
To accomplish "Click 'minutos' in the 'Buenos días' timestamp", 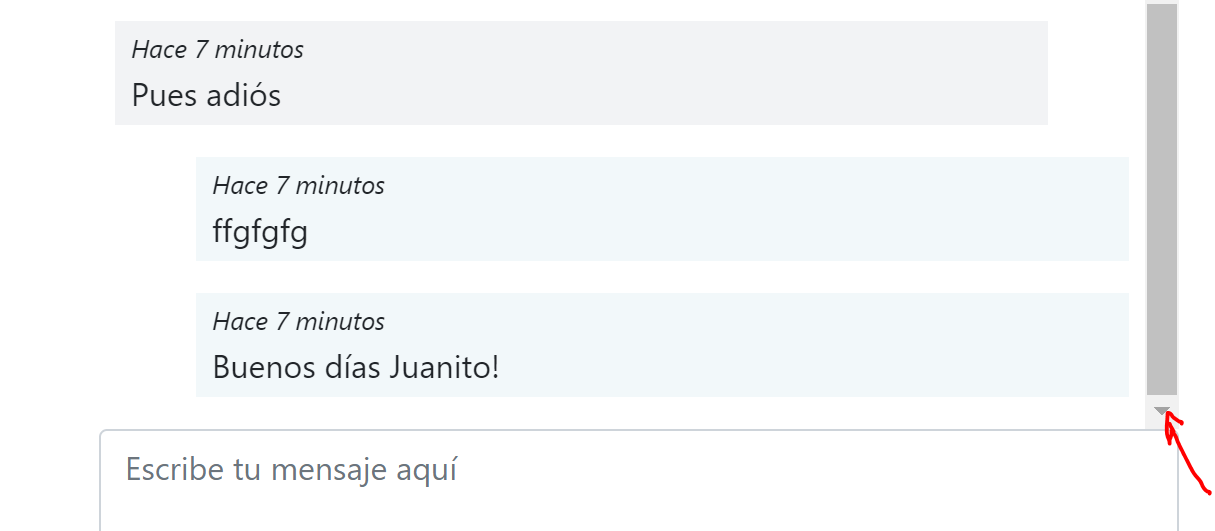I will [340, 321].
